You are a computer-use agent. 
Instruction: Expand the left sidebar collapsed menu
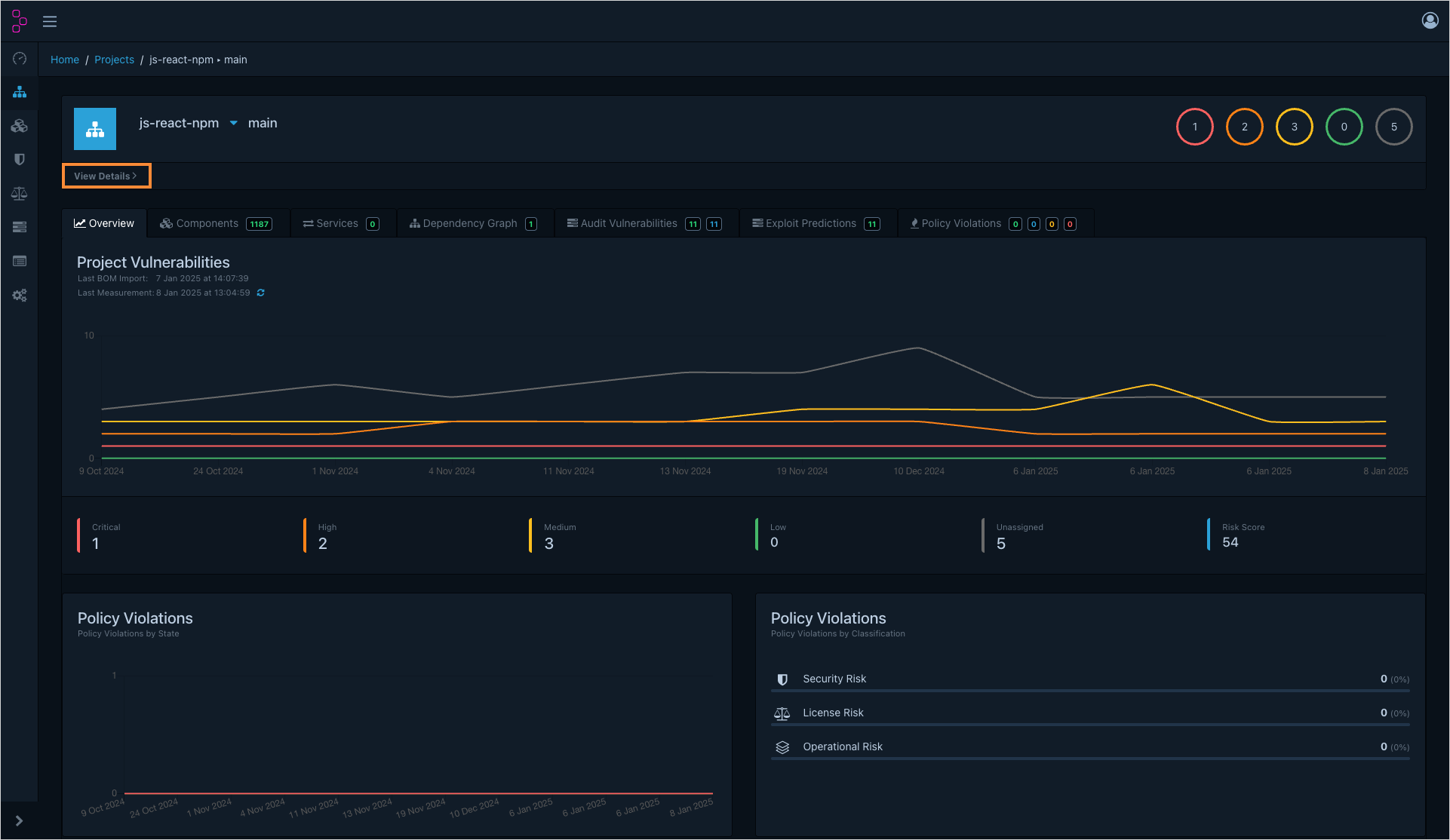[50, 20]
